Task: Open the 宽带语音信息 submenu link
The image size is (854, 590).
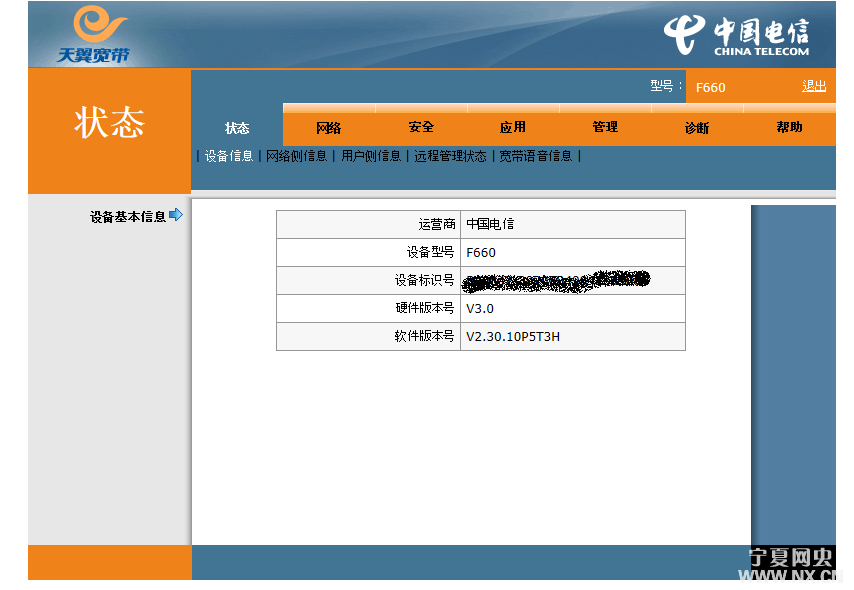Action: 536,156
